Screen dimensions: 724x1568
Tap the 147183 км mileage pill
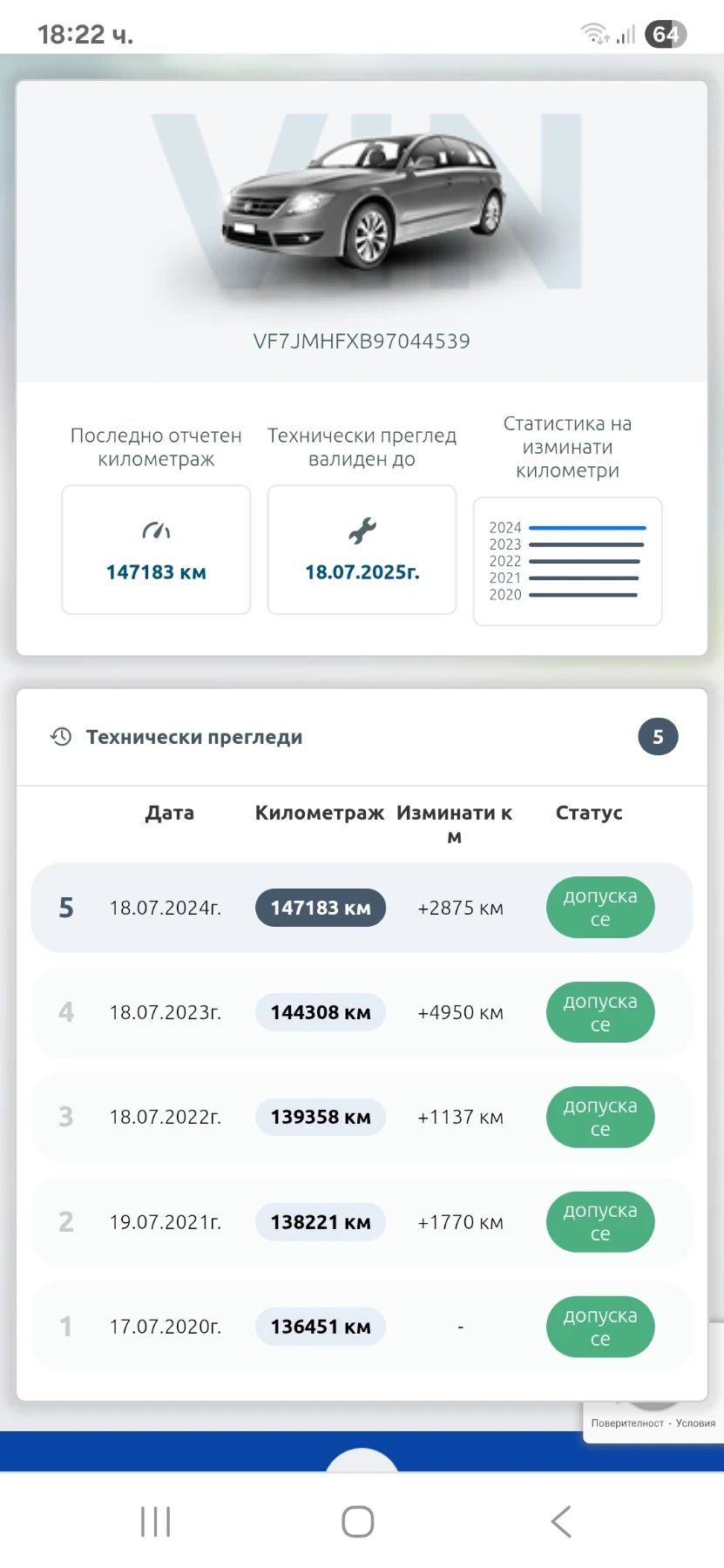click(321, 908)
